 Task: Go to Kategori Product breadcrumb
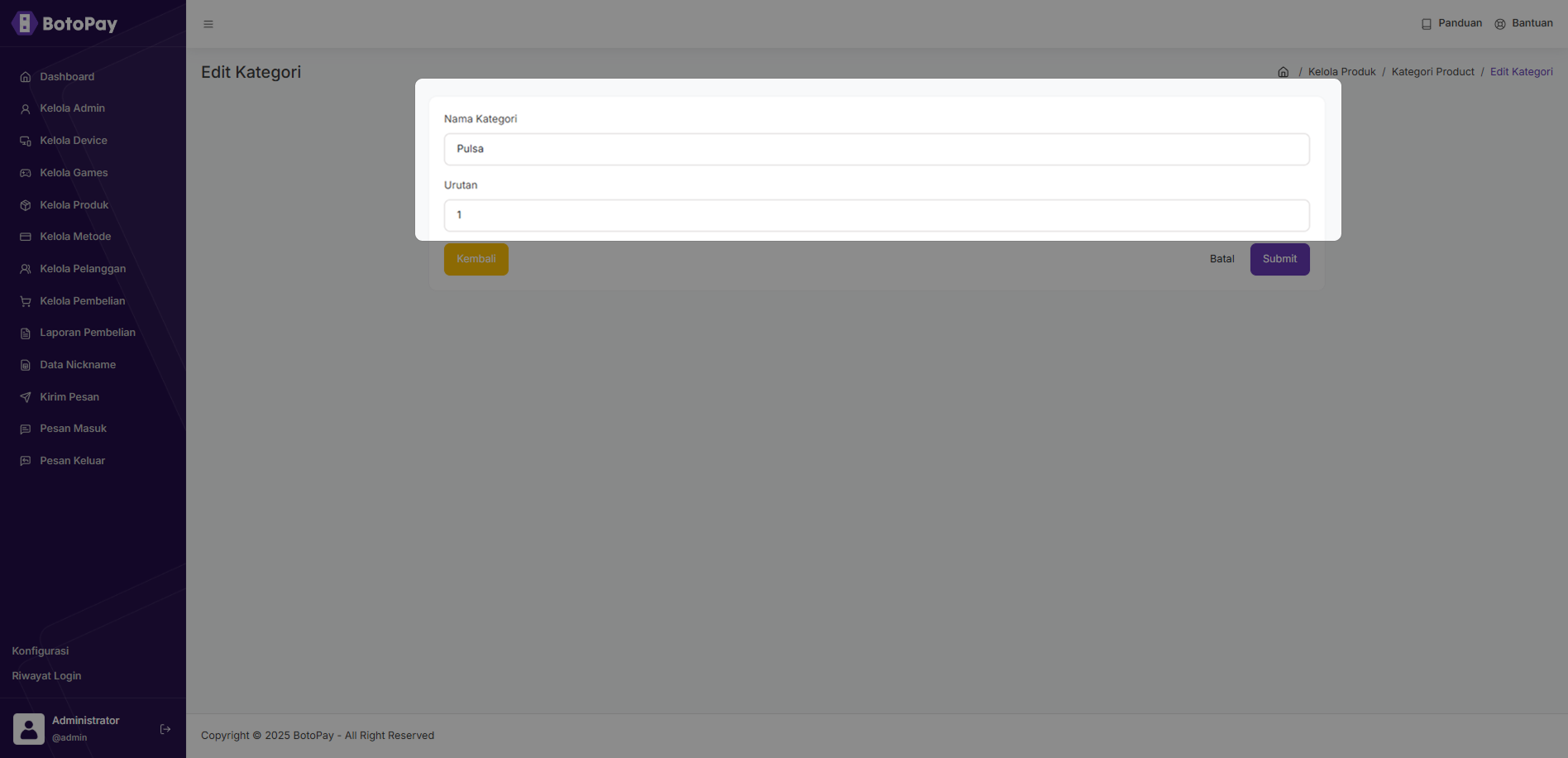coord(1433,72)
